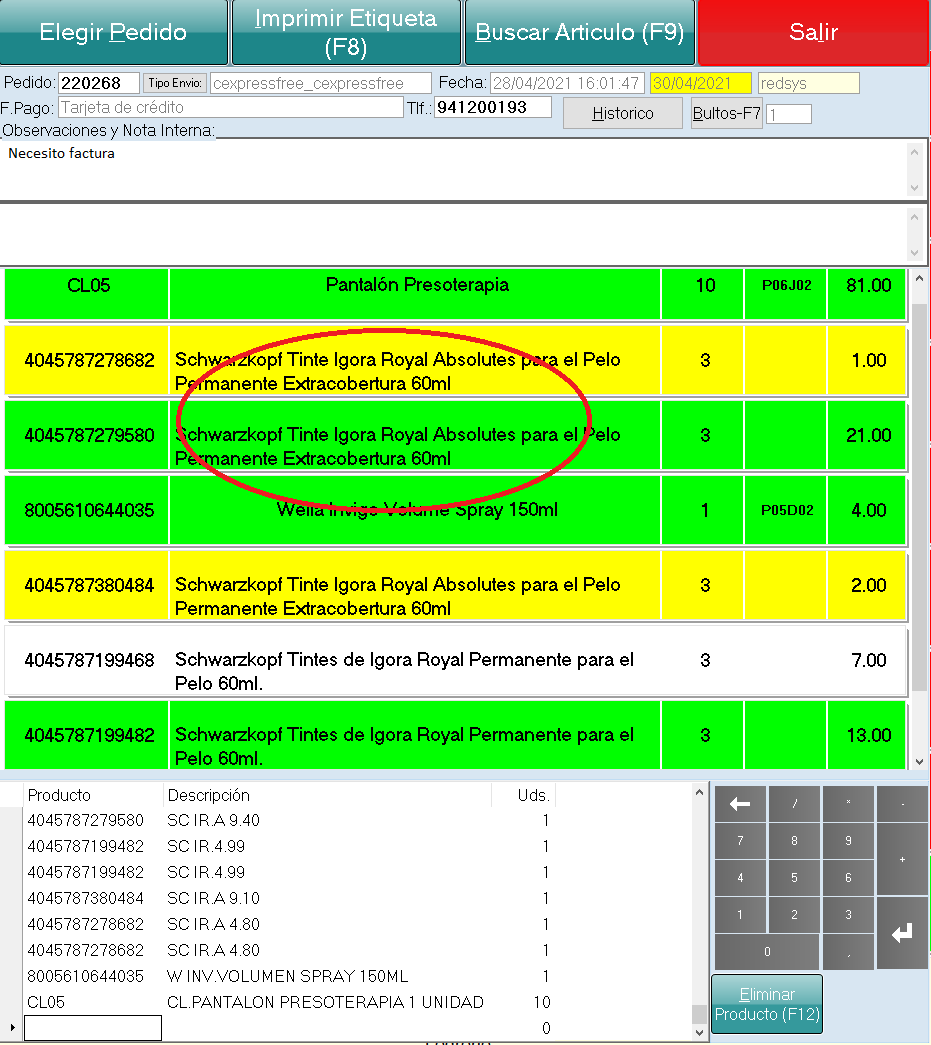Open the Historico view
Viewport: 931px width, 1045px height.
[x=622, y=113]
